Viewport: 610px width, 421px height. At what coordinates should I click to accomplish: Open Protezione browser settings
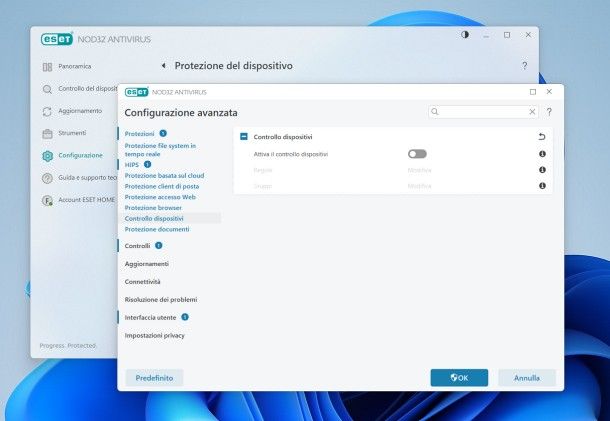[x=153, y=208]
